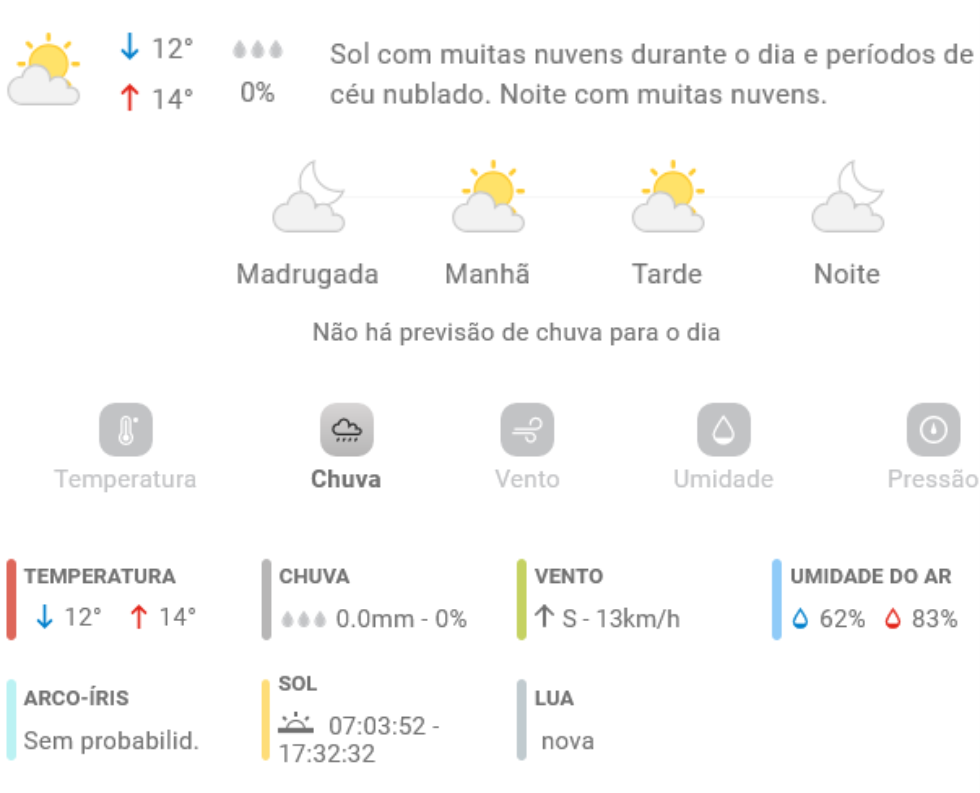Screen dimensions: 980x793
Task: Click the main weather icon at top left
Action: (45, 70)
